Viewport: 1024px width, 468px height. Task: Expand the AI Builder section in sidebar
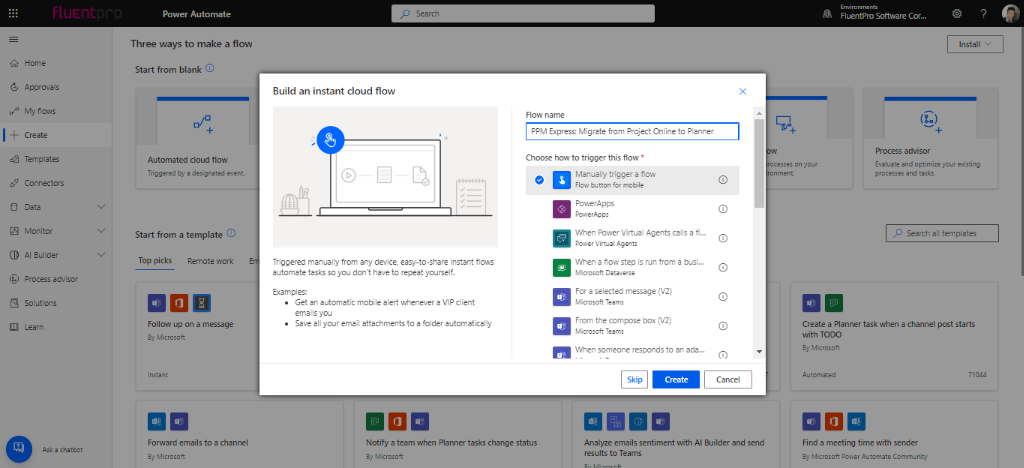click(x=101, y=255)
